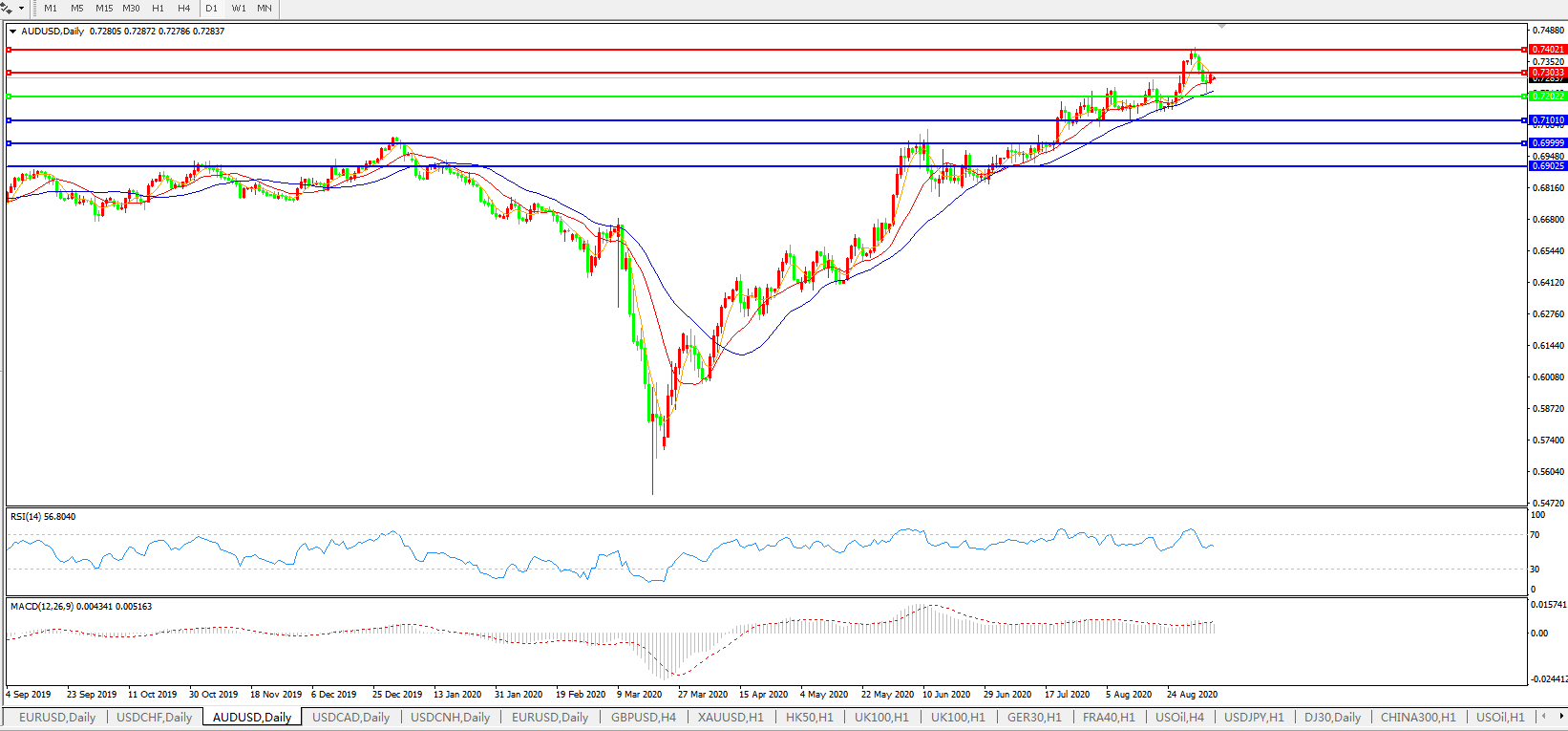Click the double-arrow icon in the top-left toolbar
Image resolution: width=1568 pixels, height=731 pixels.
pyautogui.click(x=8, y=8)
